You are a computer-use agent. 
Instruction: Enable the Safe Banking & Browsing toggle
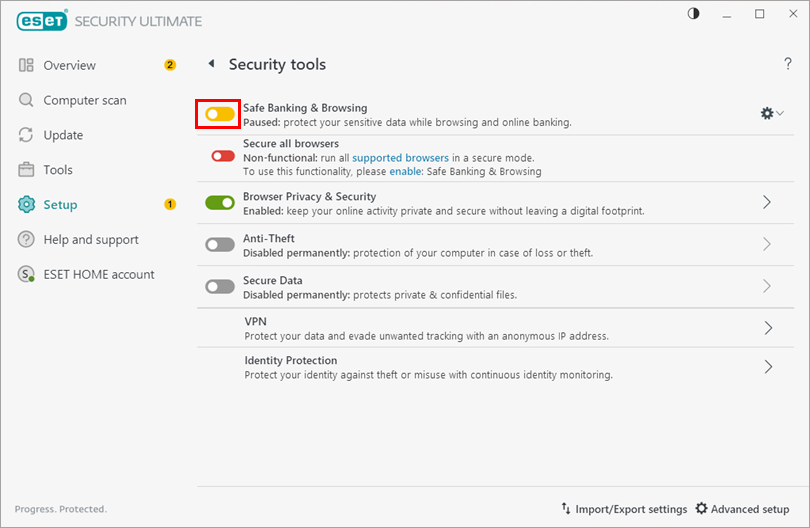coord(220,114)
